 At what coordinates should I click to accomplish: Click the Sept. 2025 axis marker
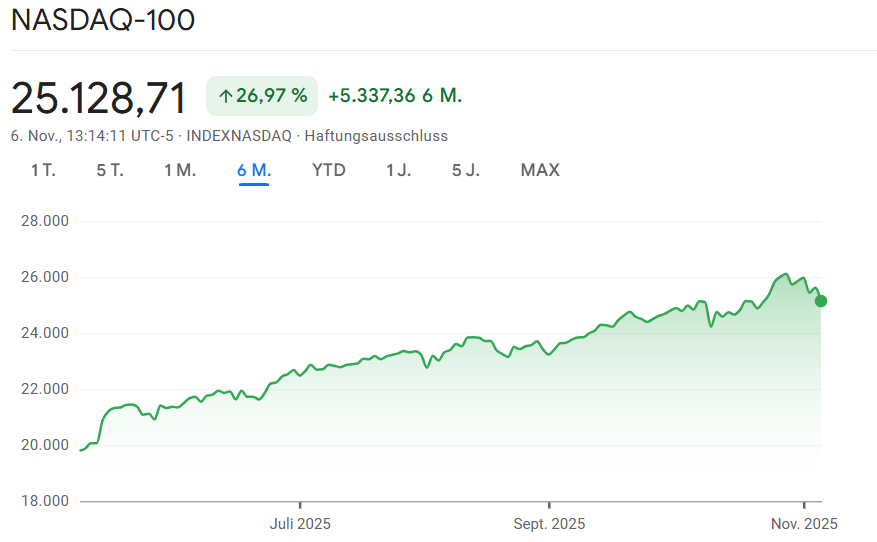(x=549, y=523)
